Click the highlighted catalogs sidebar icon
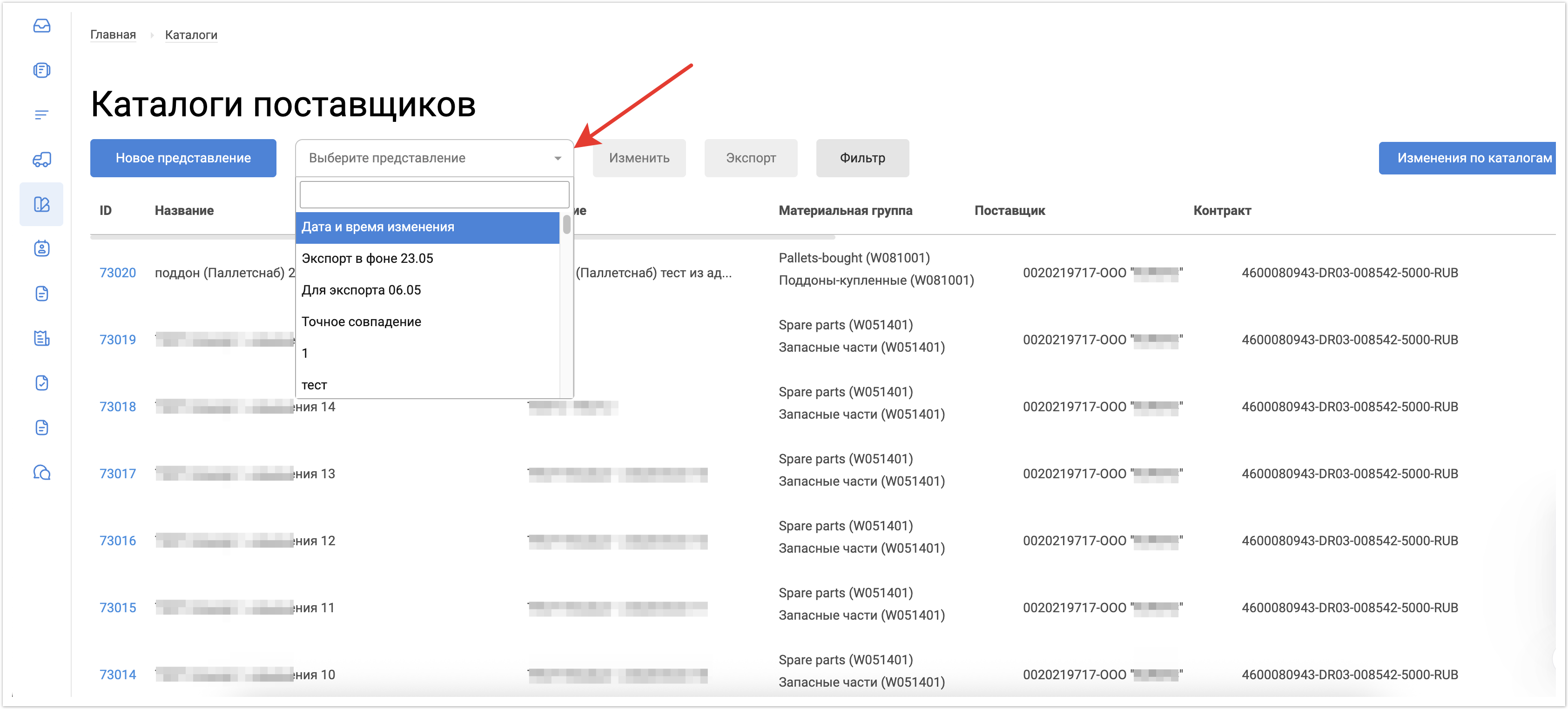This screenshot has height=709, width=1568. point(41,205)
